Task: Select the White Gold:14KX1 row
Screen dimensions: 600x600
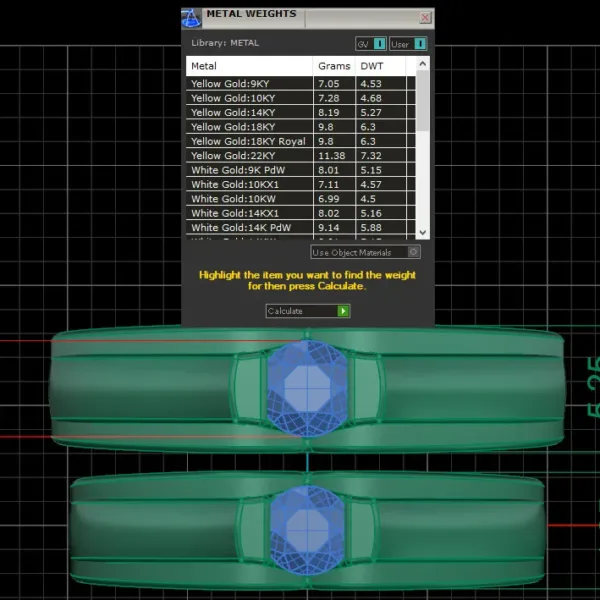Action: (300, 213)
